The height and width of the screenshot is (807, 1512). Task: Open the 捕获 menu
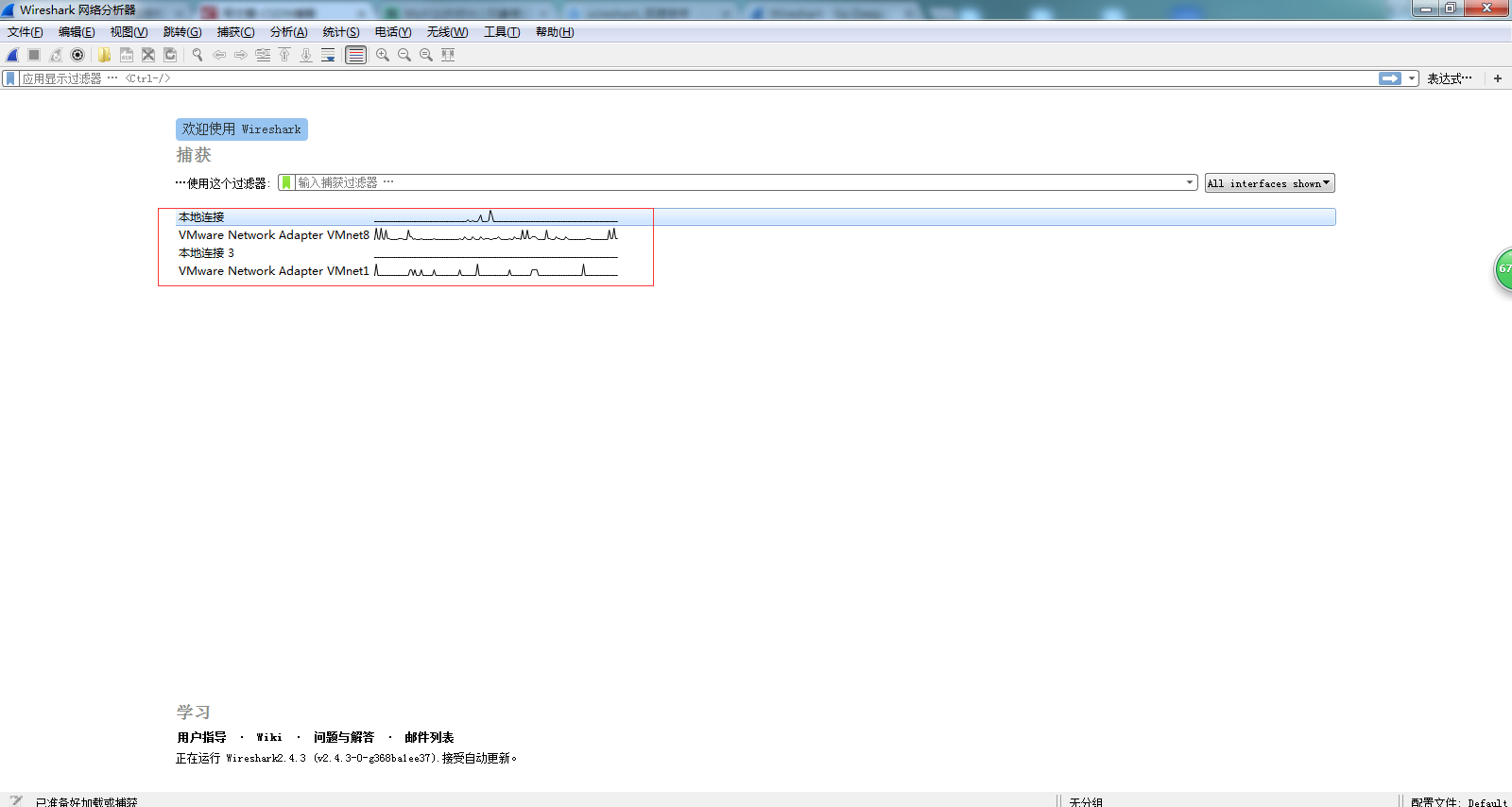click(x=235, y=32)
